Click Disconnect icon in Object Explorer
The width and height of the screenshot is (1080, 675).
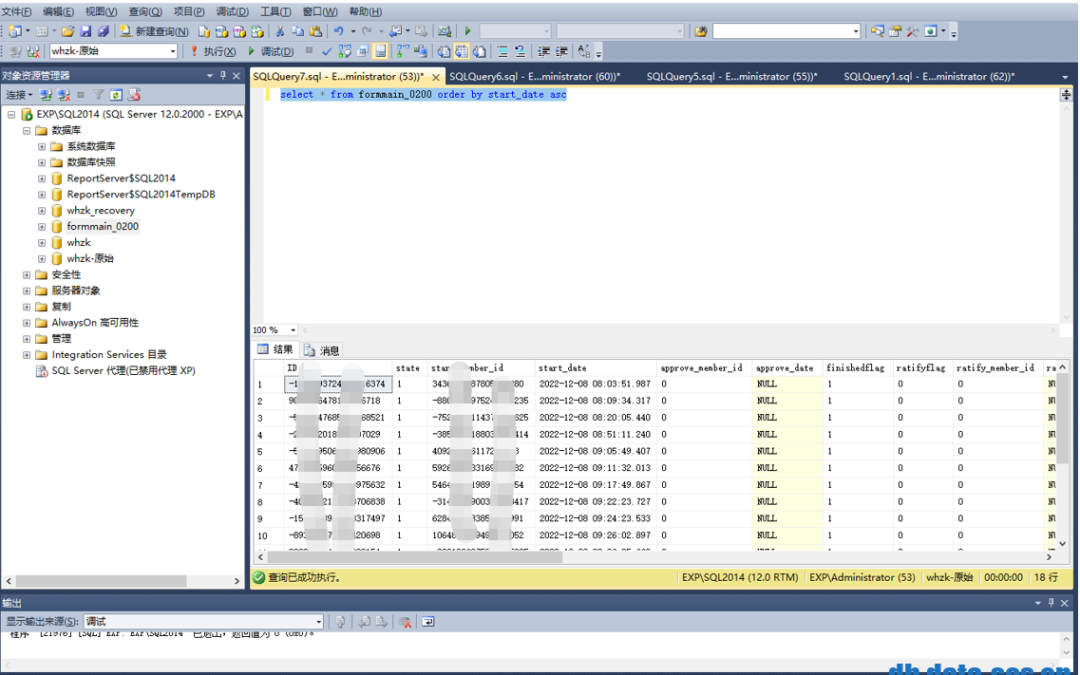(63, 95)
